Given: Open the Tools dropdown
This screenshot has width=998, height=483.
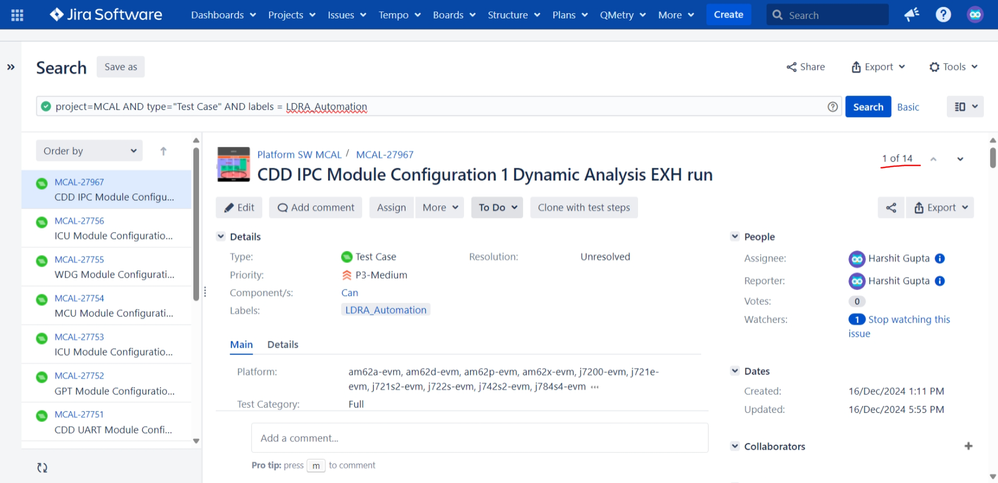Looking at the screenshot, I should pos(953,67).
